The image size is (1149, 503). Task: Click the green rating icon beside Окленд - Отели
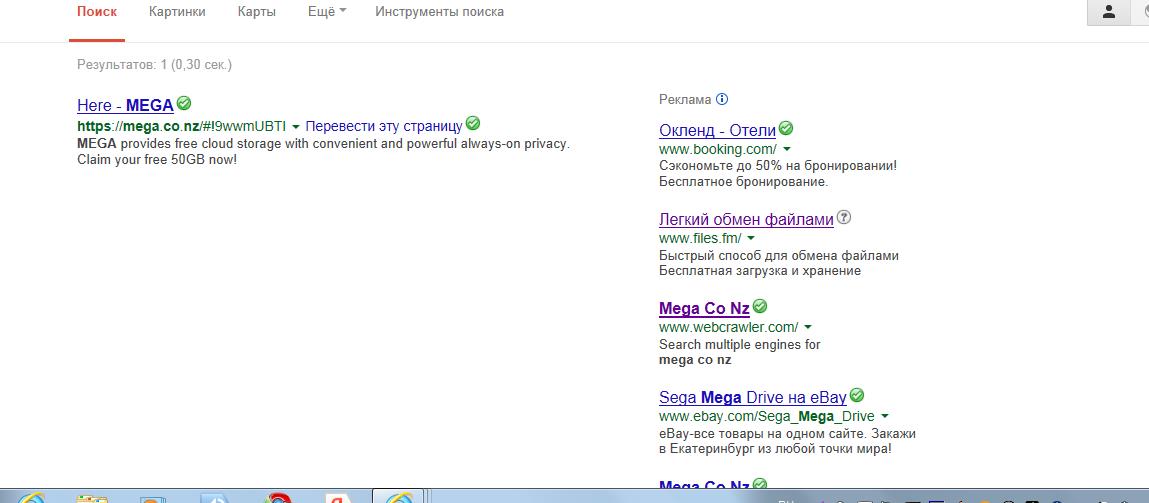point(786,129)
